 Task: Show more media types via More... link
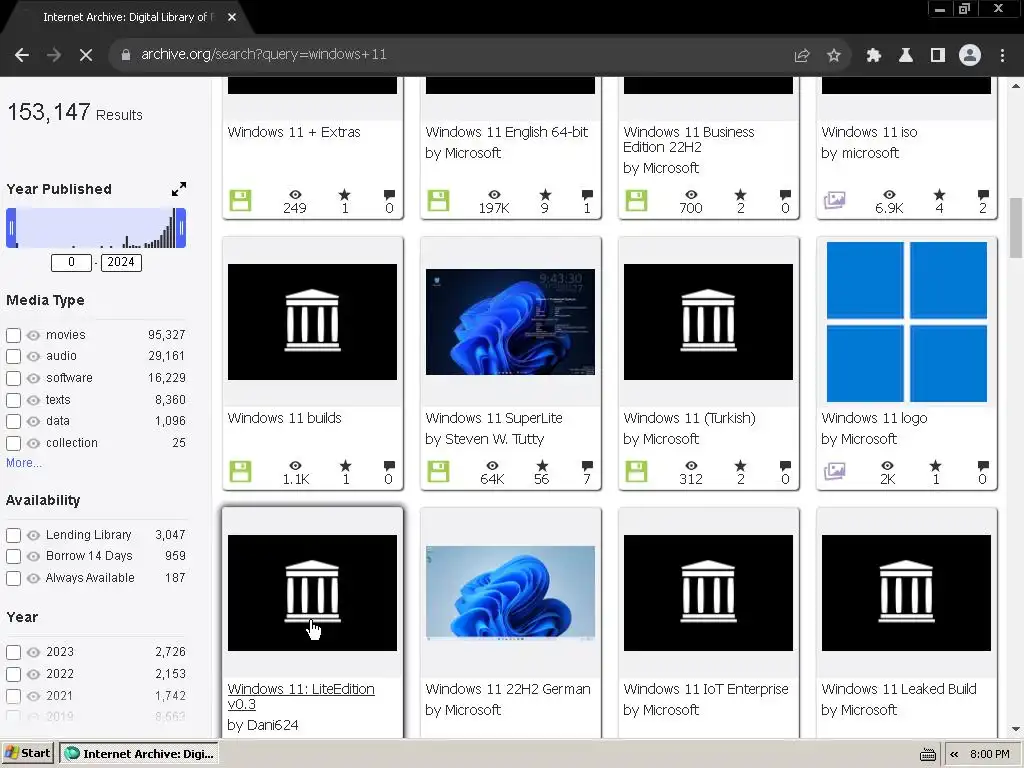(x=24, y=463)
